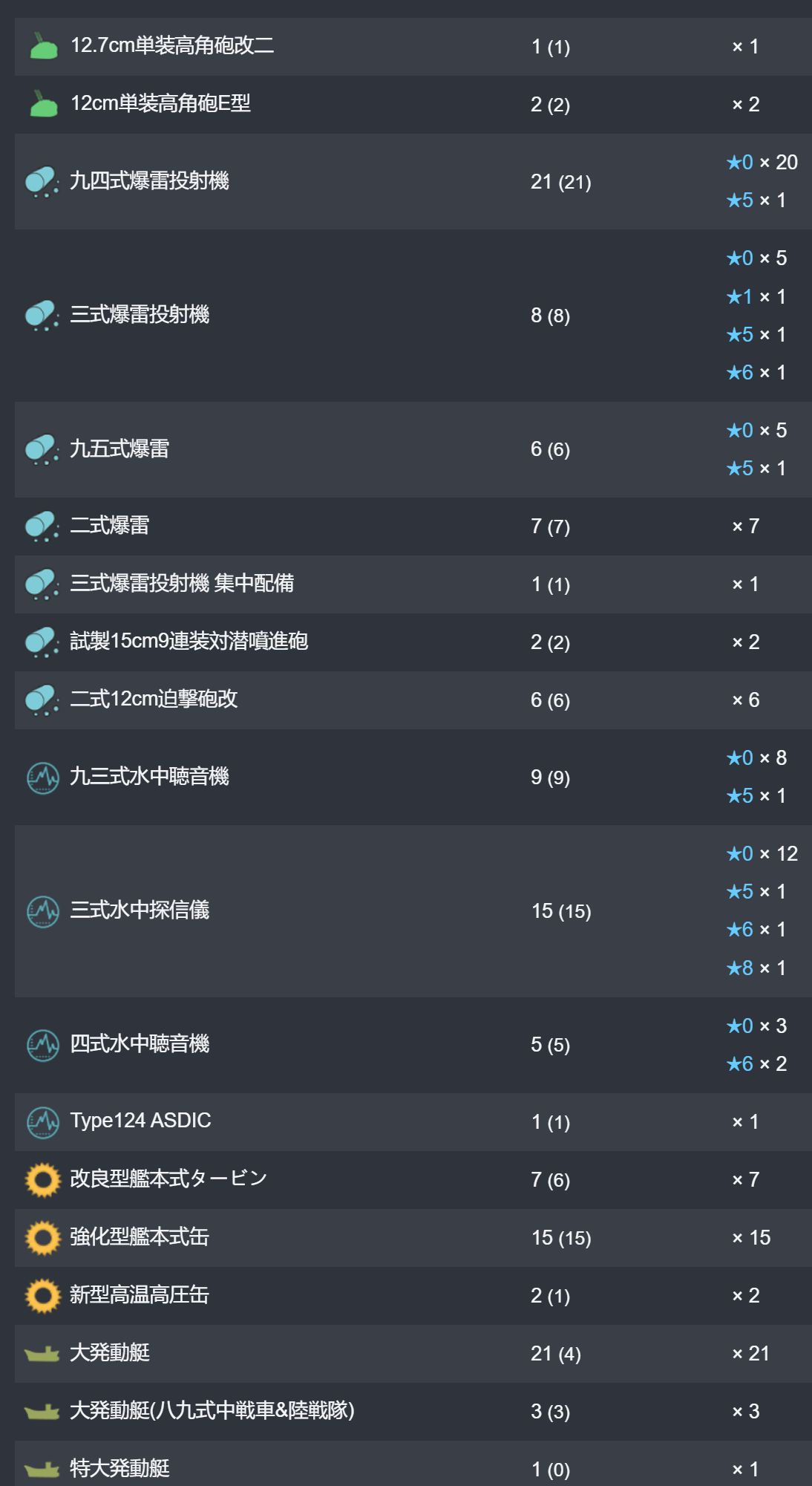Click the landing craft icon beside 特大発動艇
The image size is (812, 1486).
42,1469
